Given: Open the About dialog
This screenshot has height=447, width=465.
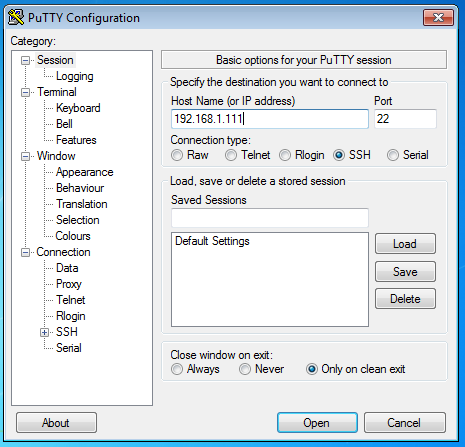Looking at the screenshot, I should [56, 423].
